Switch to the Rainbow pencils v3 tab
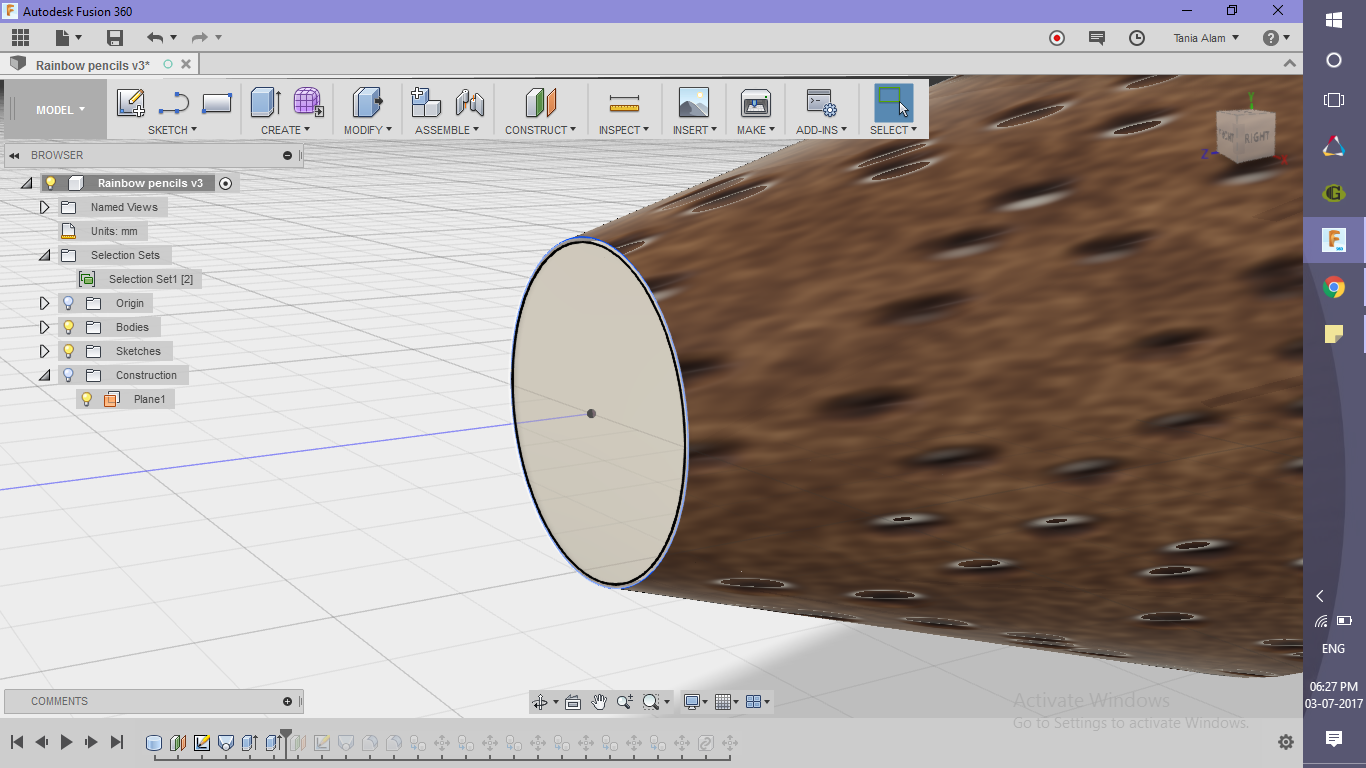Viewport: 1366px width, 768px height. click(x=93, y=65)
